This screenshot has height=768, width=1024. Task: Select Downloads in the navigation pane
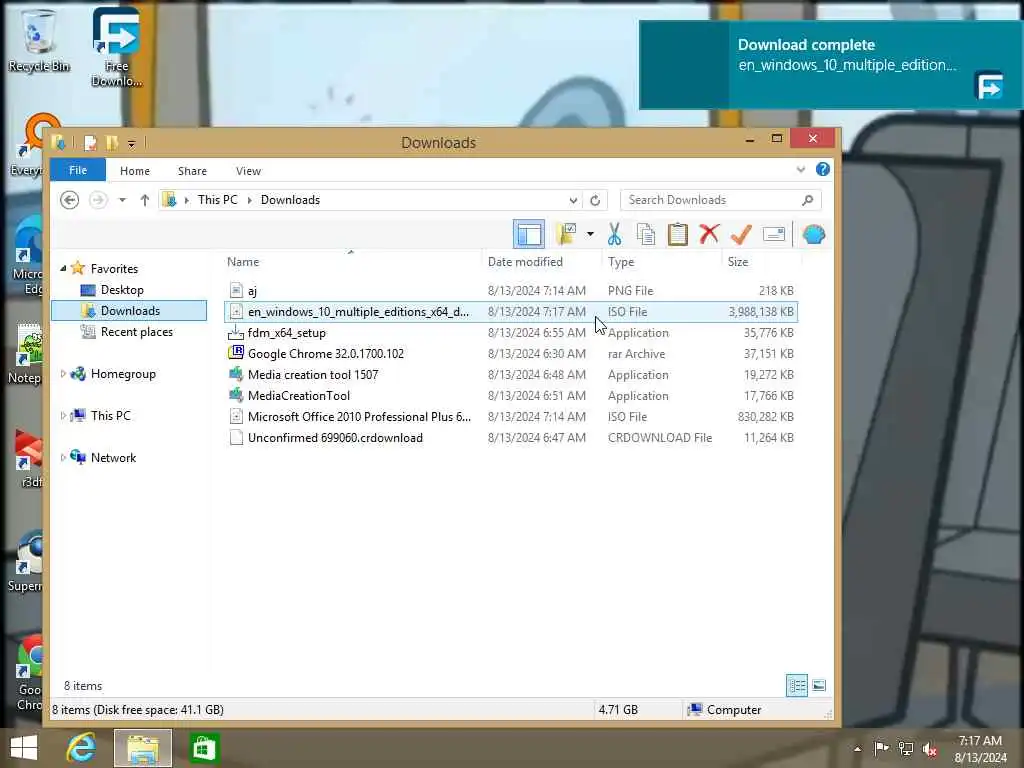pyautogui.click(x=129, y=310)
